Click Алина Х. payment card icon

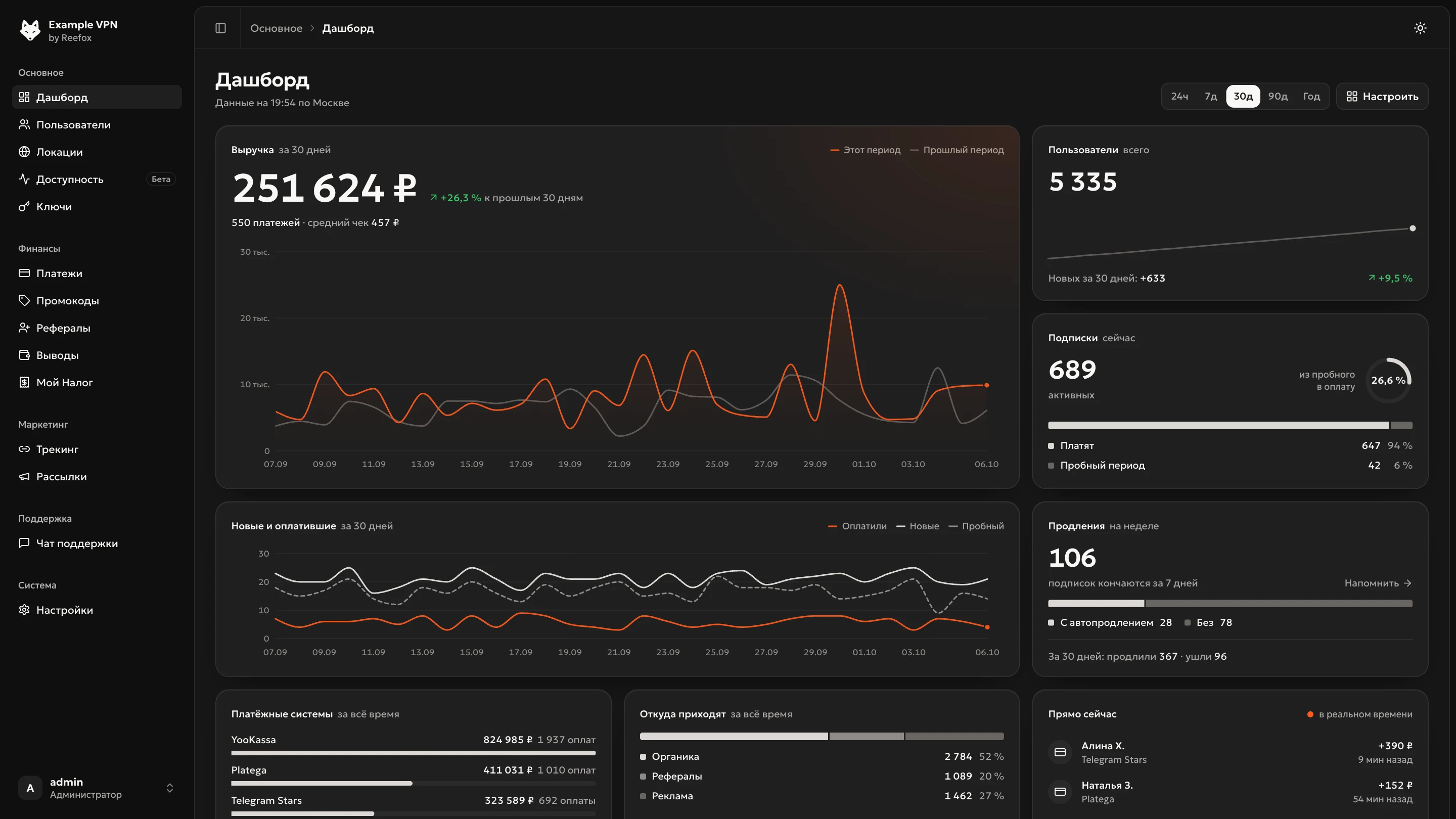(1060, 752)
